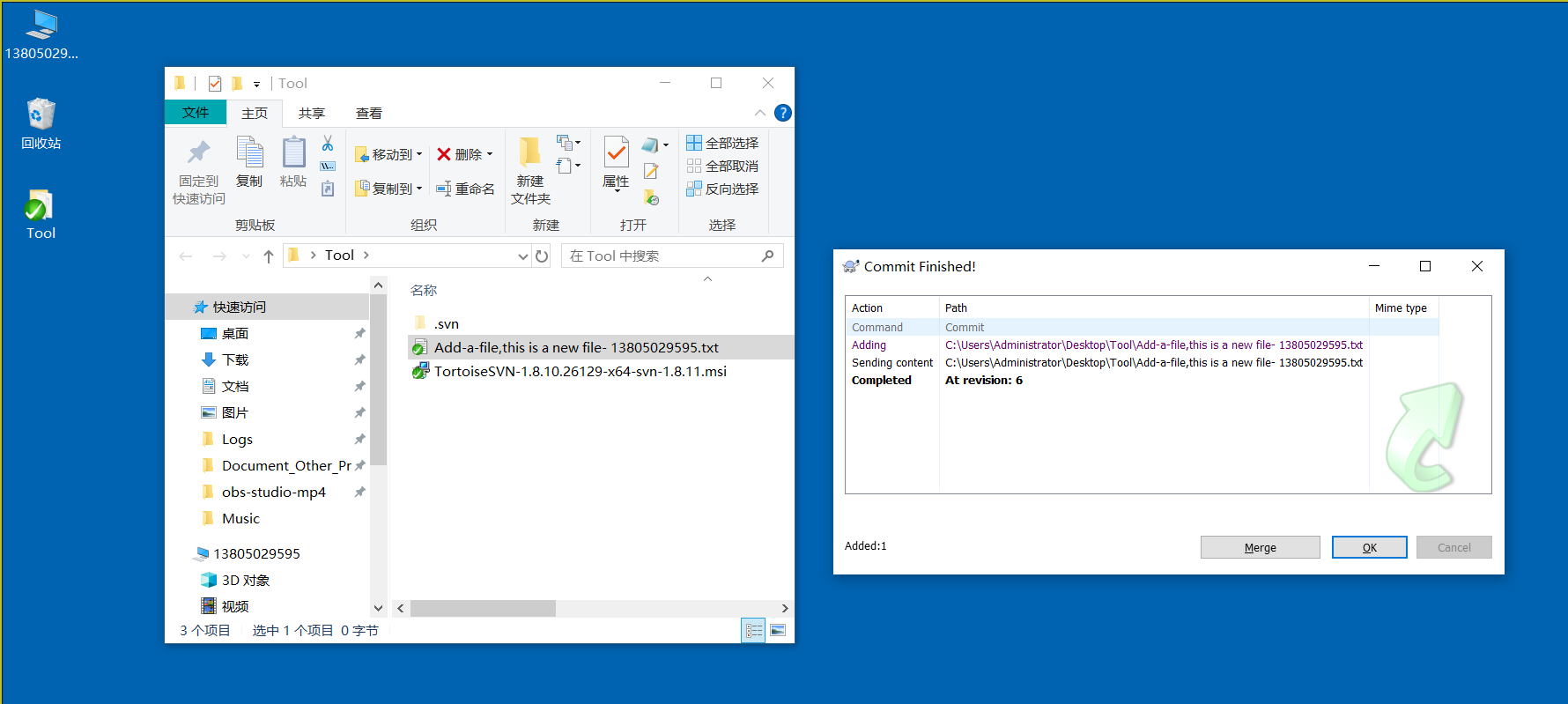Screen dimensions: 1568x704
Task: Select 3D Objects in navigation pane
Action: [x=245, y=580]
